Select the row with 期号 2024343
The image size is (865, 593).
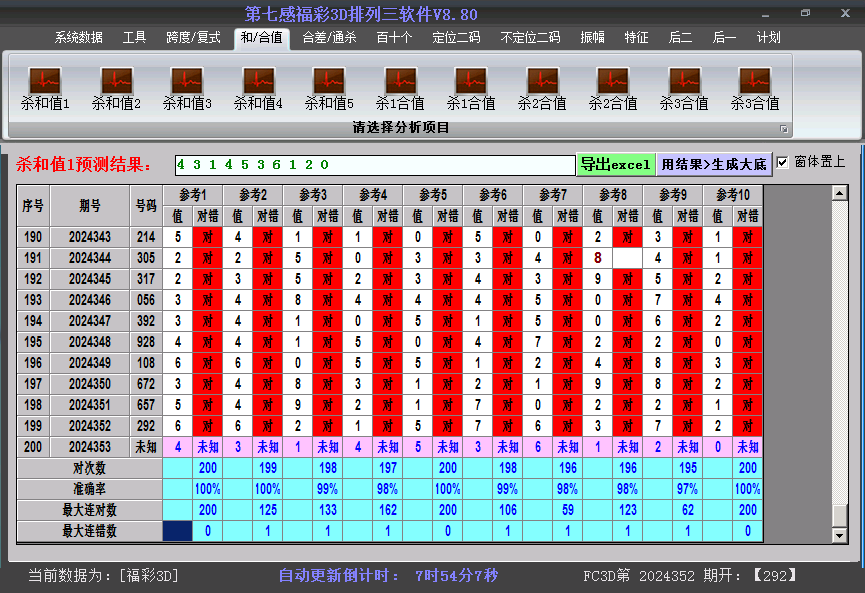[x=390, y=237]
